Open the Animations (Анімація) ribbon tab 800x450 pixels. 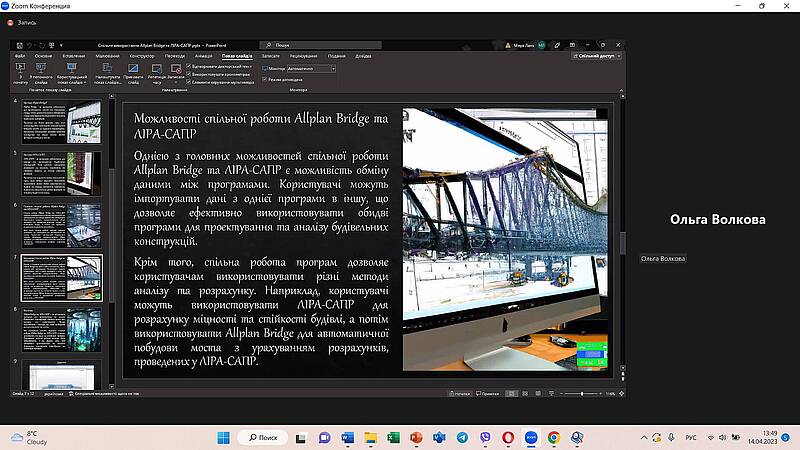point(203,56)
